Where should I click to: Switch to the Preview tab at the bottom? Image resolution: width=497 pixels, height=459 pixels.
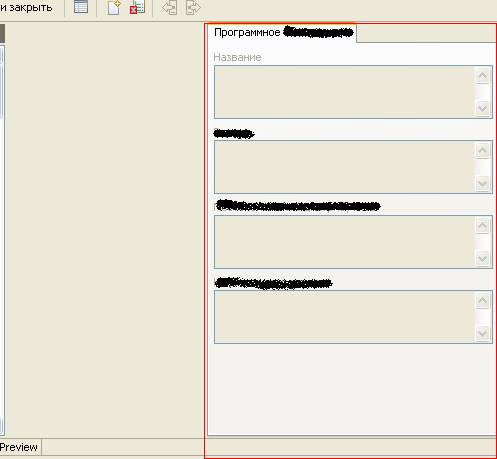tap(19, 447)
